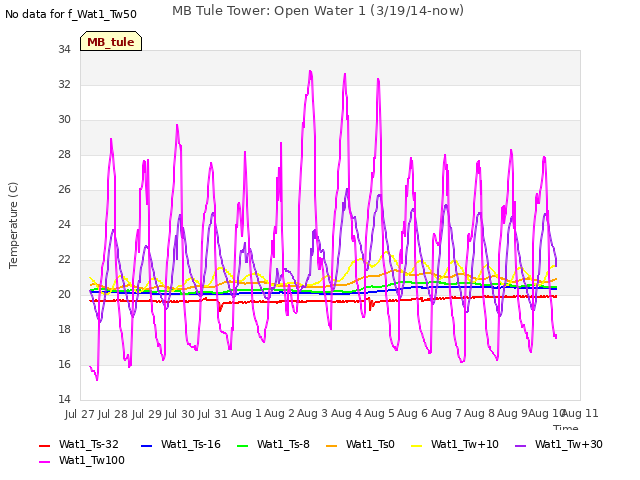Click the Aug 4 x-axis tick label
This screenshot has height=480, width=640.
point(346,413)
